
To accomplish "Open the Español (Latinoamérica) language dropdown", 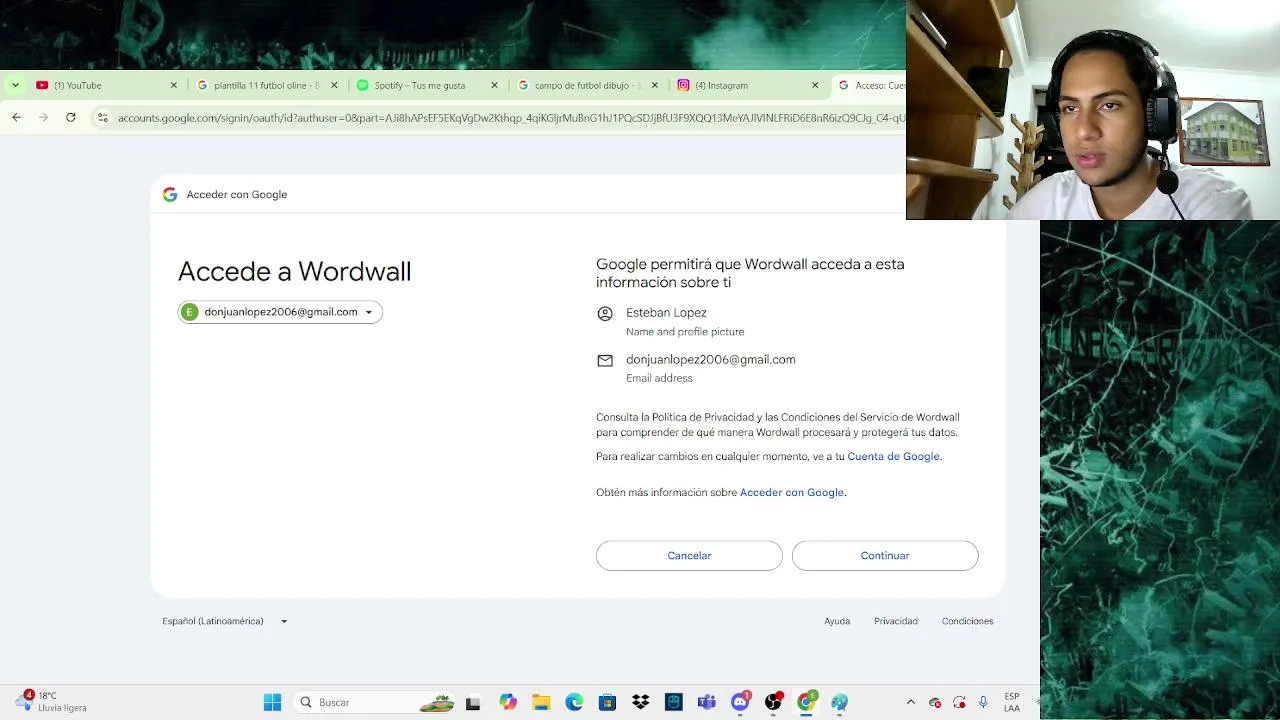I will click(x=225, y=621).
